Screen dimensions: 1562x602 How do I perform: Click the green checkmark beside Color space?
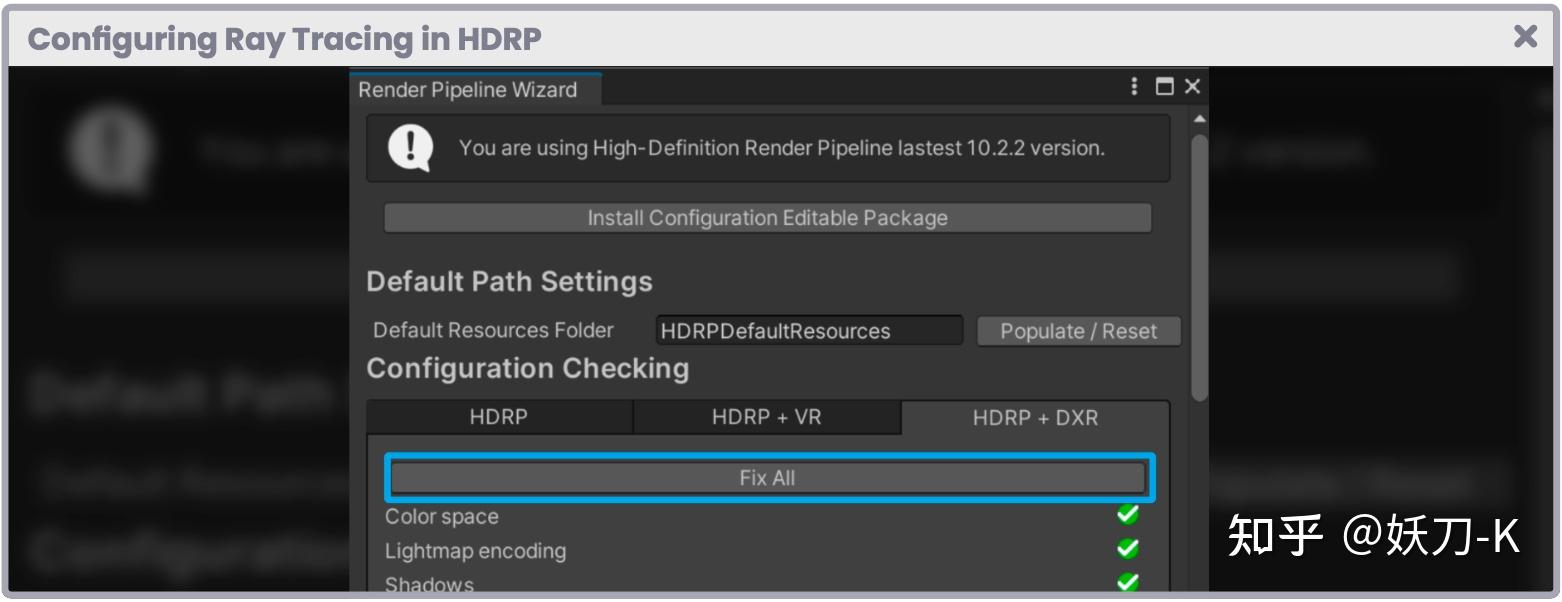[x=1128, y=514]
